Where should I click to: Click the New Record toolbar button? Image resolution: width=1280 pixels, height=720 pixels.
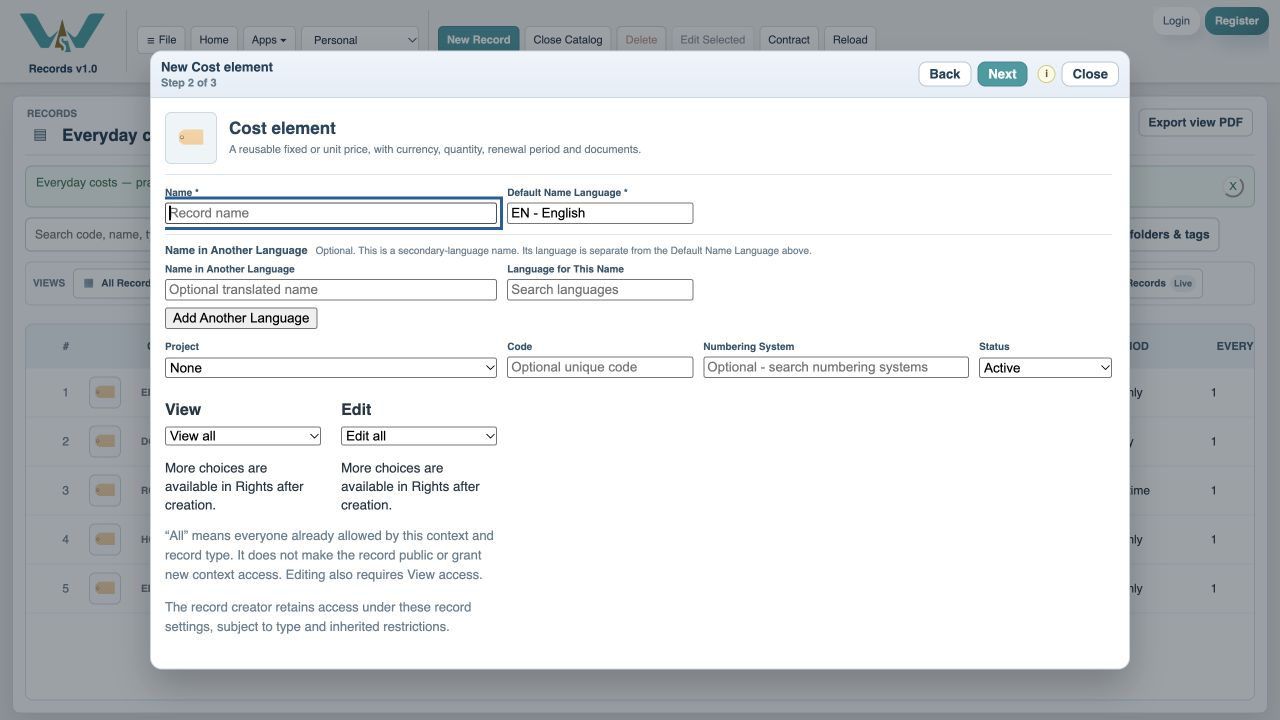pyautogui.click(x=478, y=40)
